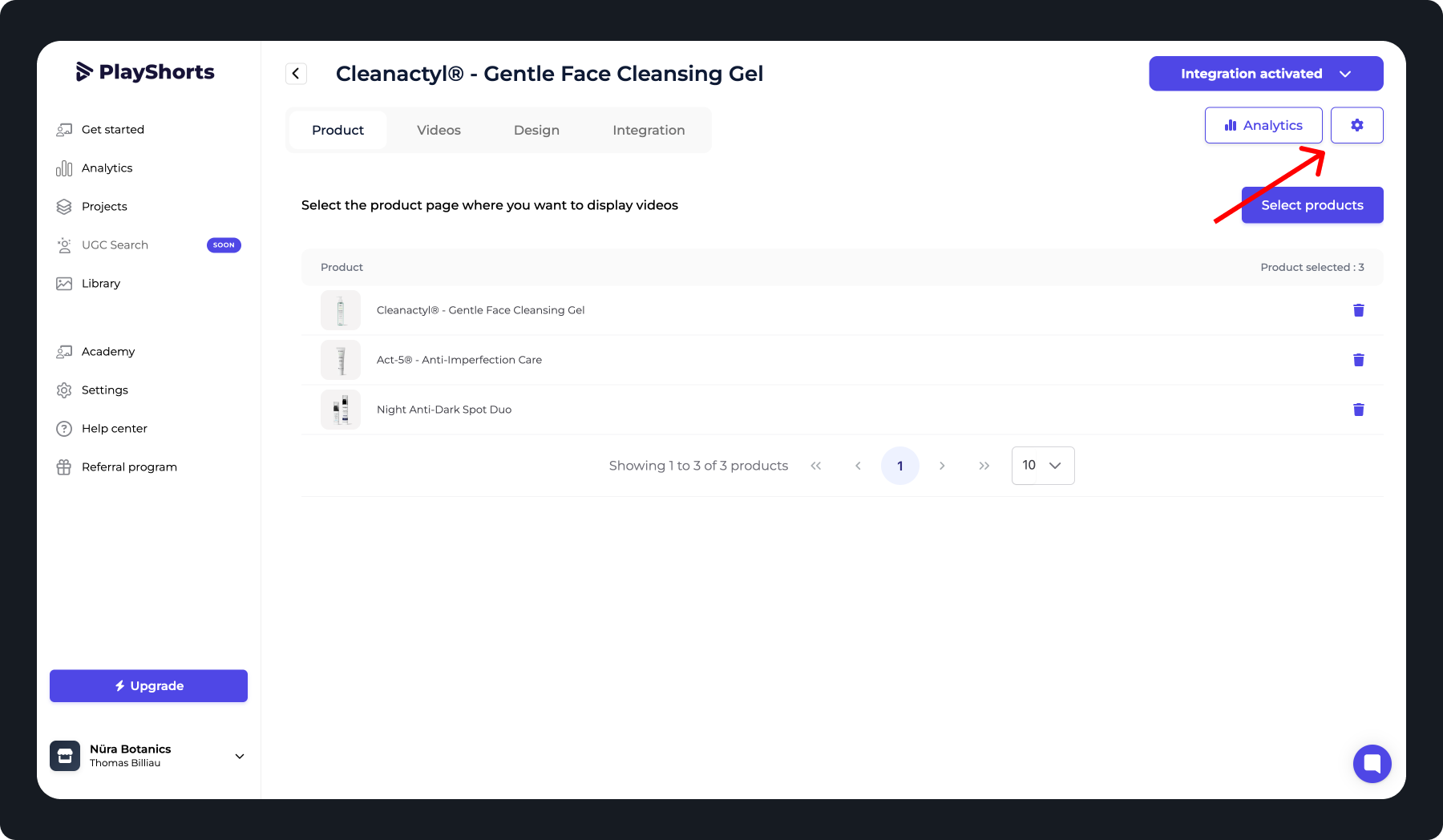Click the Night Anti-Dark Spot Duo thumbnail

point(341,410)
